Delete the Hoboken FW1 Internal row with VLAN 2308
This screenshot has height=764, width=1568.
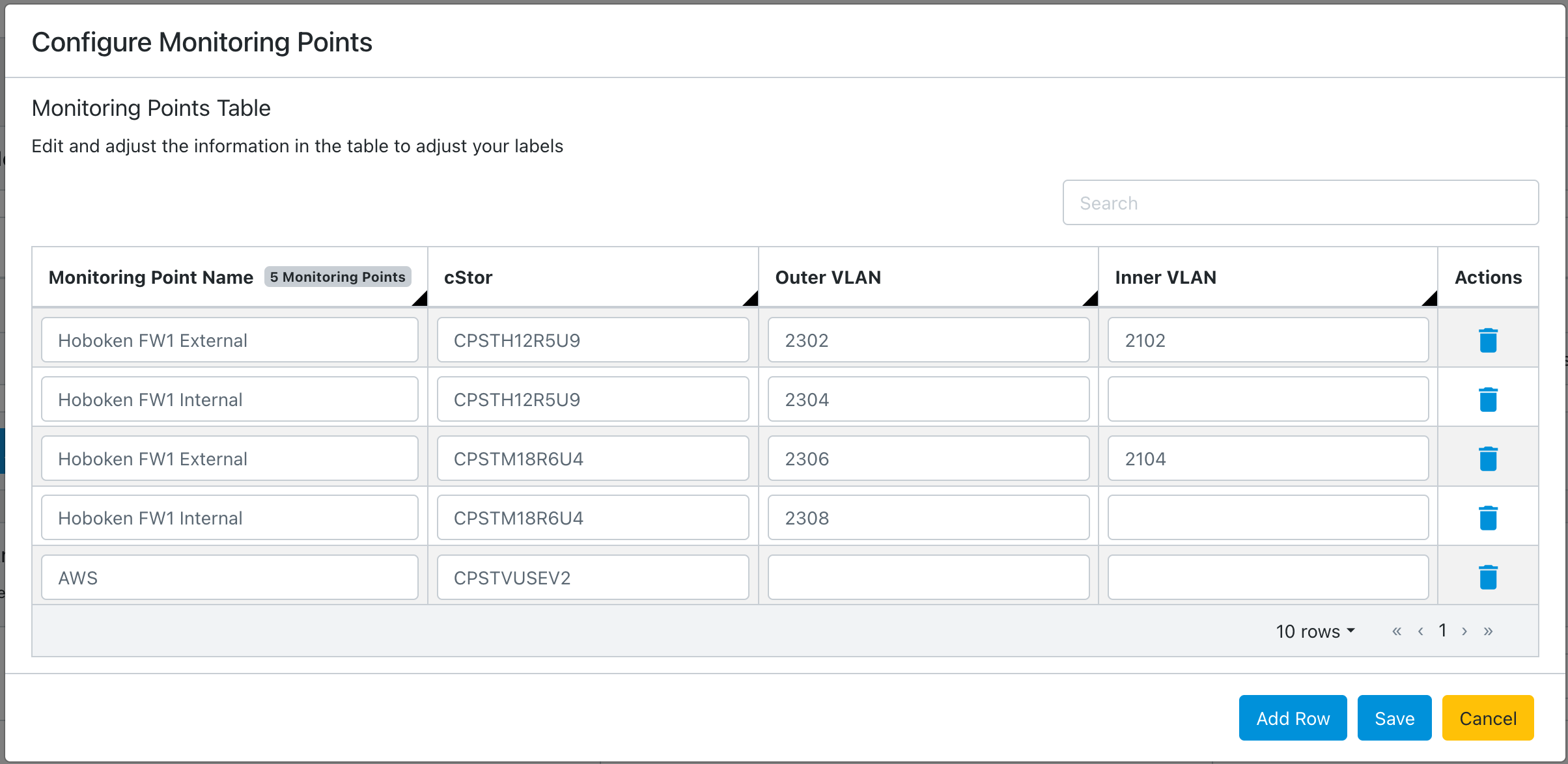(x=1488, y=518)
